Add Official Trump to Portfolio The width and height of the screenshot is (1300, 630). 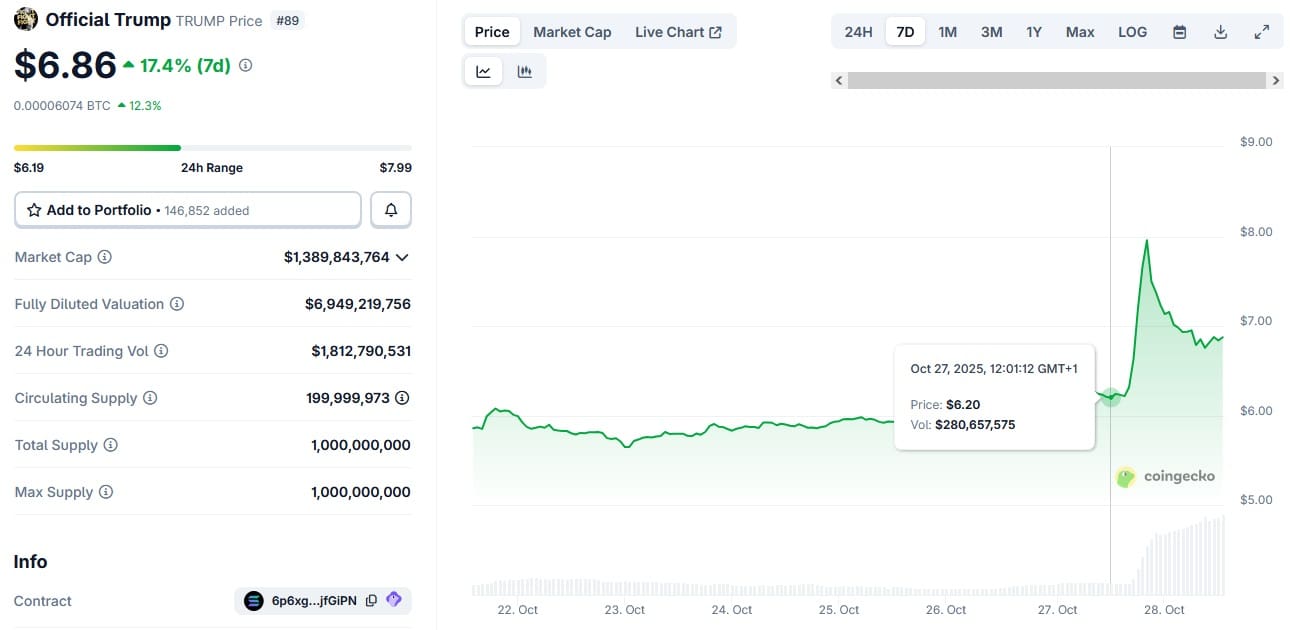(188, 210)
